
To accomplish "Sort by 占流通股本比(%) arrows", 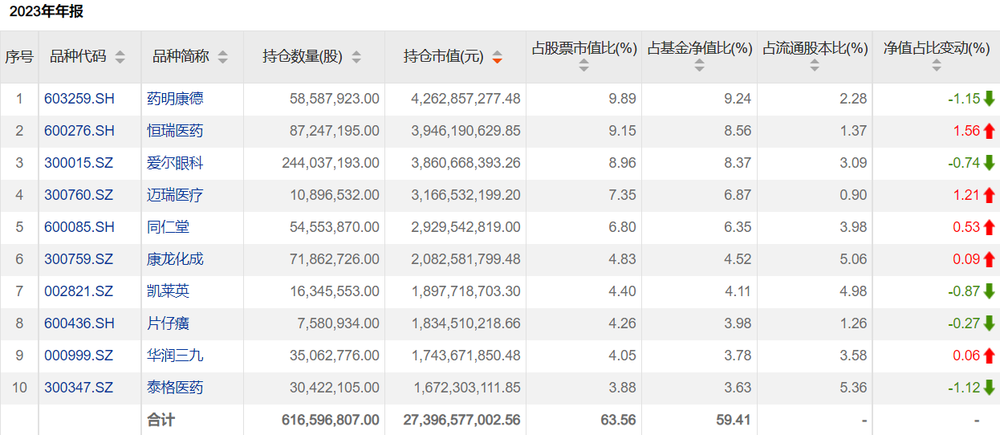I will tap(815, 65).
